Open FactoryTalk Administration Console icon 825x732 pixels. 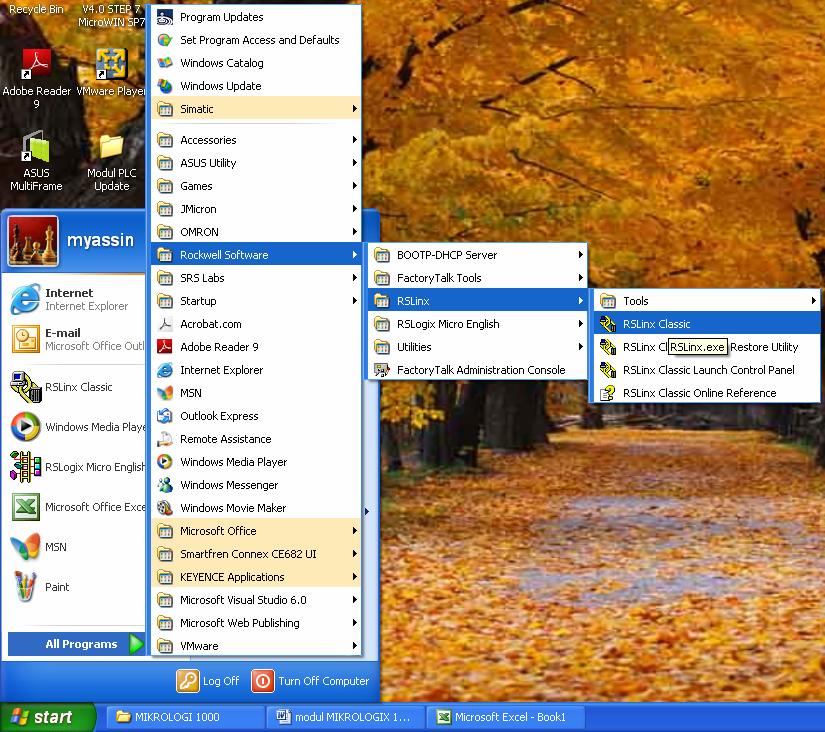tap(382, 370)
